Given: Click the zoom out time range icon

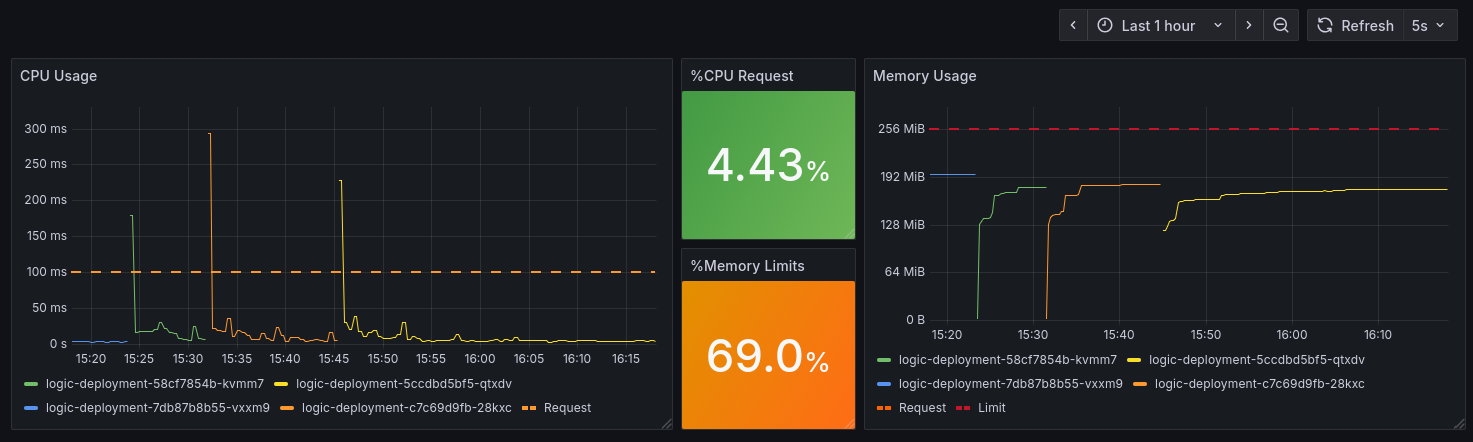Looking at the screenshot, I should pos(1281,26).
